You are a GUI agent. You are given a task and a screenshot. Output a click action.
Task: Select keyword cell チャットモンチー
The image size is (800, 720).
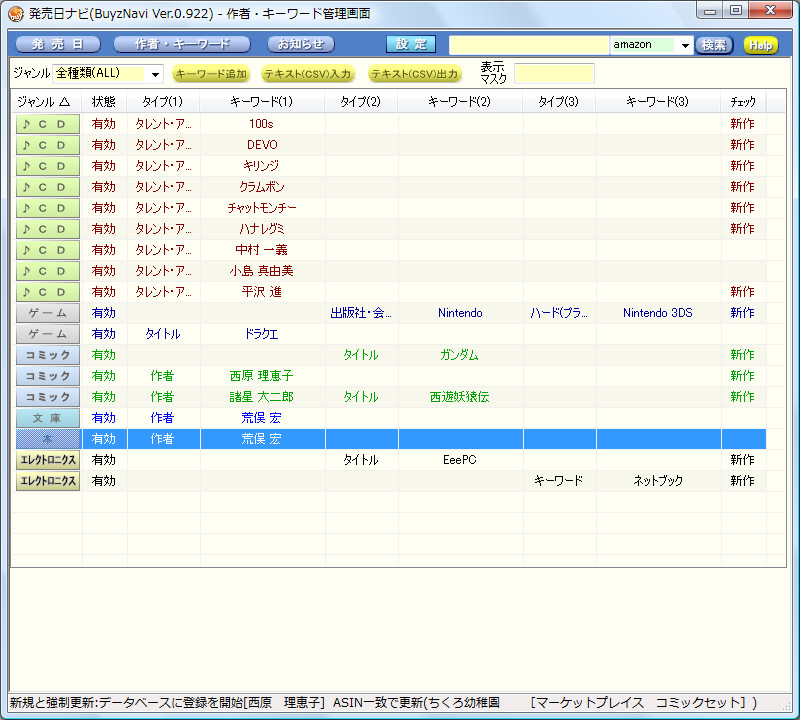click(x=262, y=208)
